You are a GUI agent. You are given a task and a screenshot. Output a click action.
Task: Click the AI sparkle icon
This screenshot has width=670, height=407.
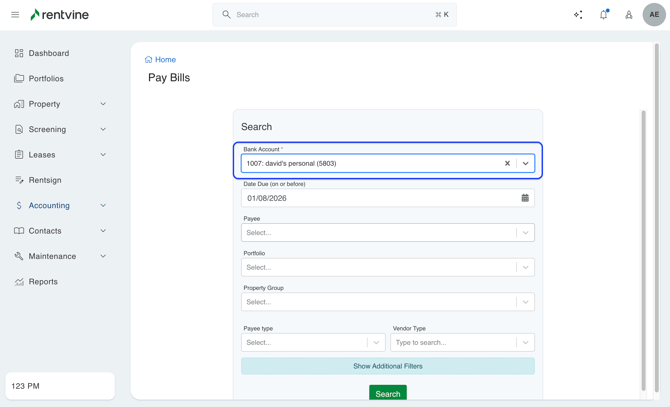pos(578,15)
